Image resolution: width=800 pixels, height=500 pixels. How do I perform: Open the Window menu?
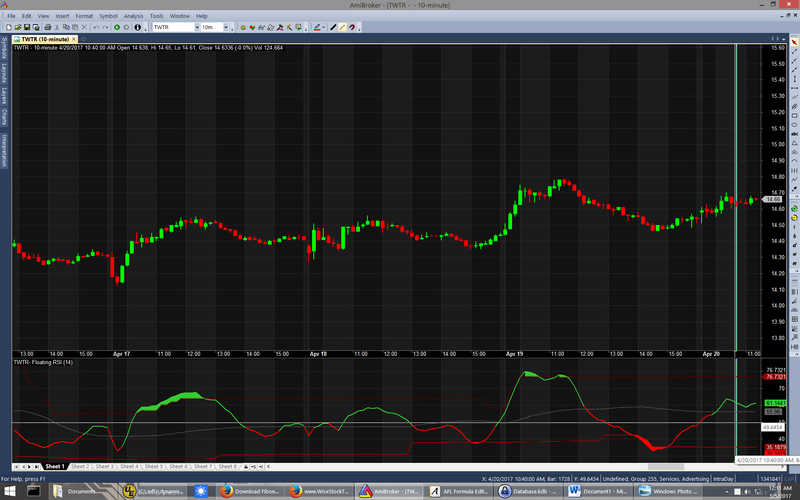click(x=180, y=16)
